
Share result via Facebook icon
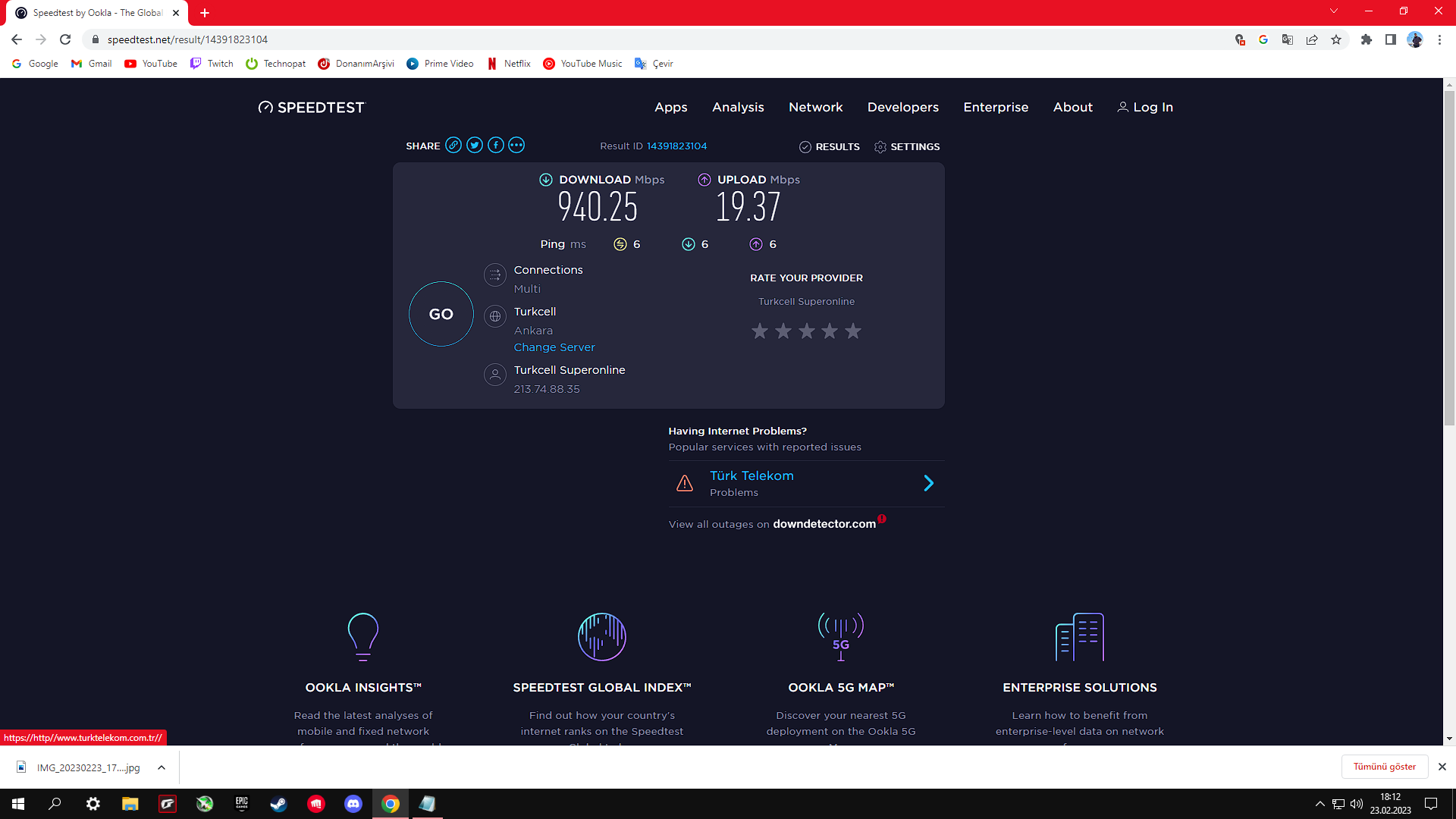[496, 146]
